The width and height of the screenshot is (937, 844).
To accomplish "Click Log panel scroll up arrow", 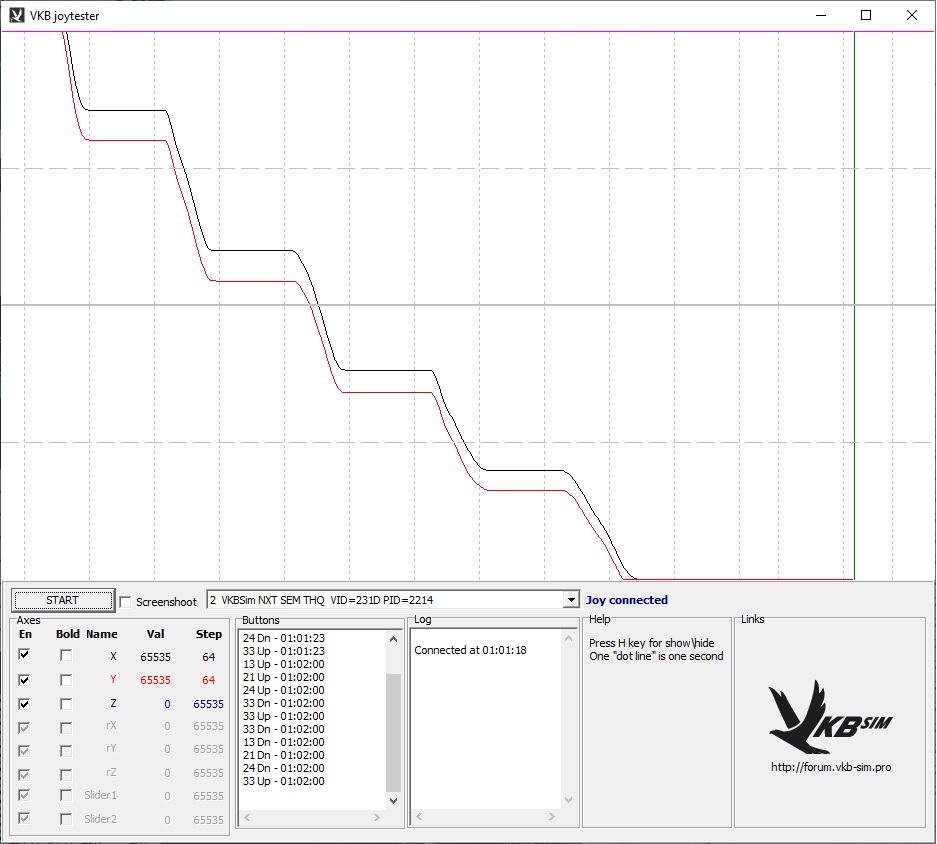I will (568, 639).
